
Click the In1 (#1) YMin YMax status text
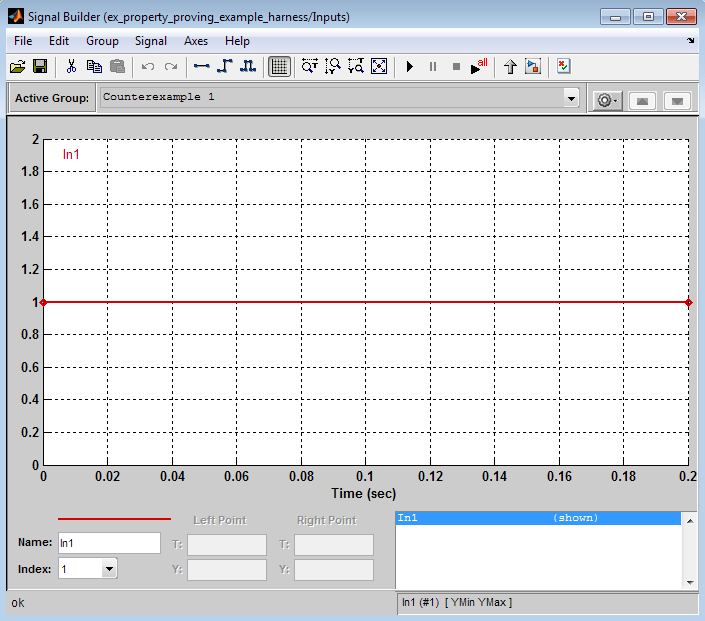[457, 602]
